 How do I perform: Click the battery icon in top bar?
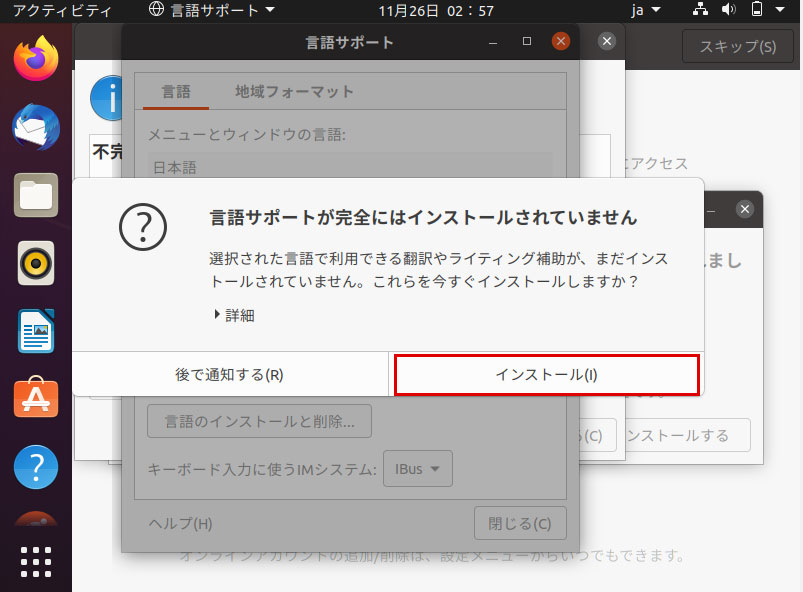[x=756, y=9]
